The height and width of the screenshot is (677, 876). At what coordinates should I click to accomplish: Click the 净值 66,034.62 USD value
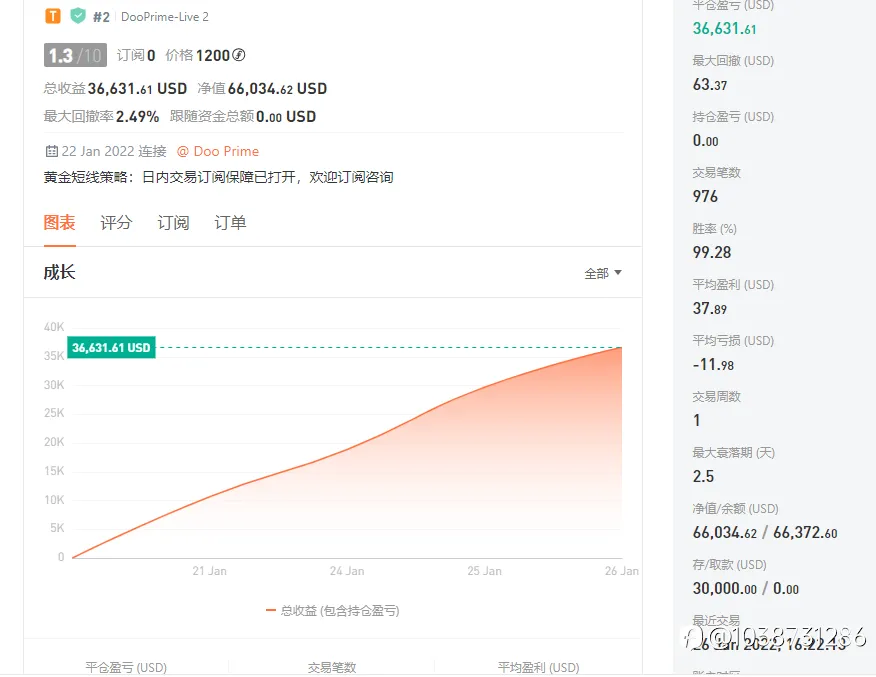click(278, 89)
